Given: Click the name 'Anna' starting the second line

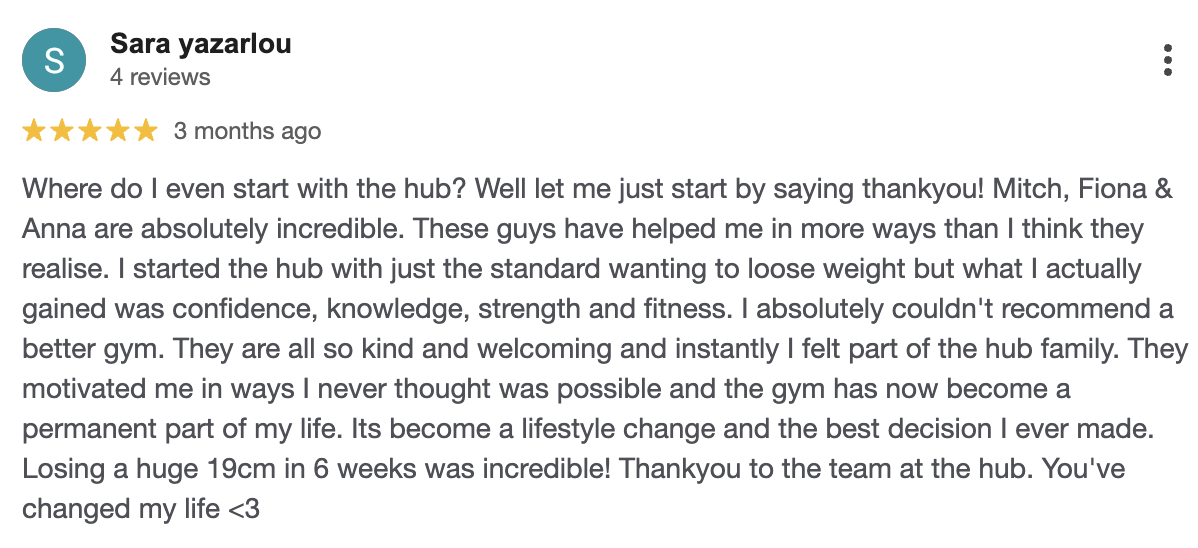Looking at the screenshot, I should [52, 229].
